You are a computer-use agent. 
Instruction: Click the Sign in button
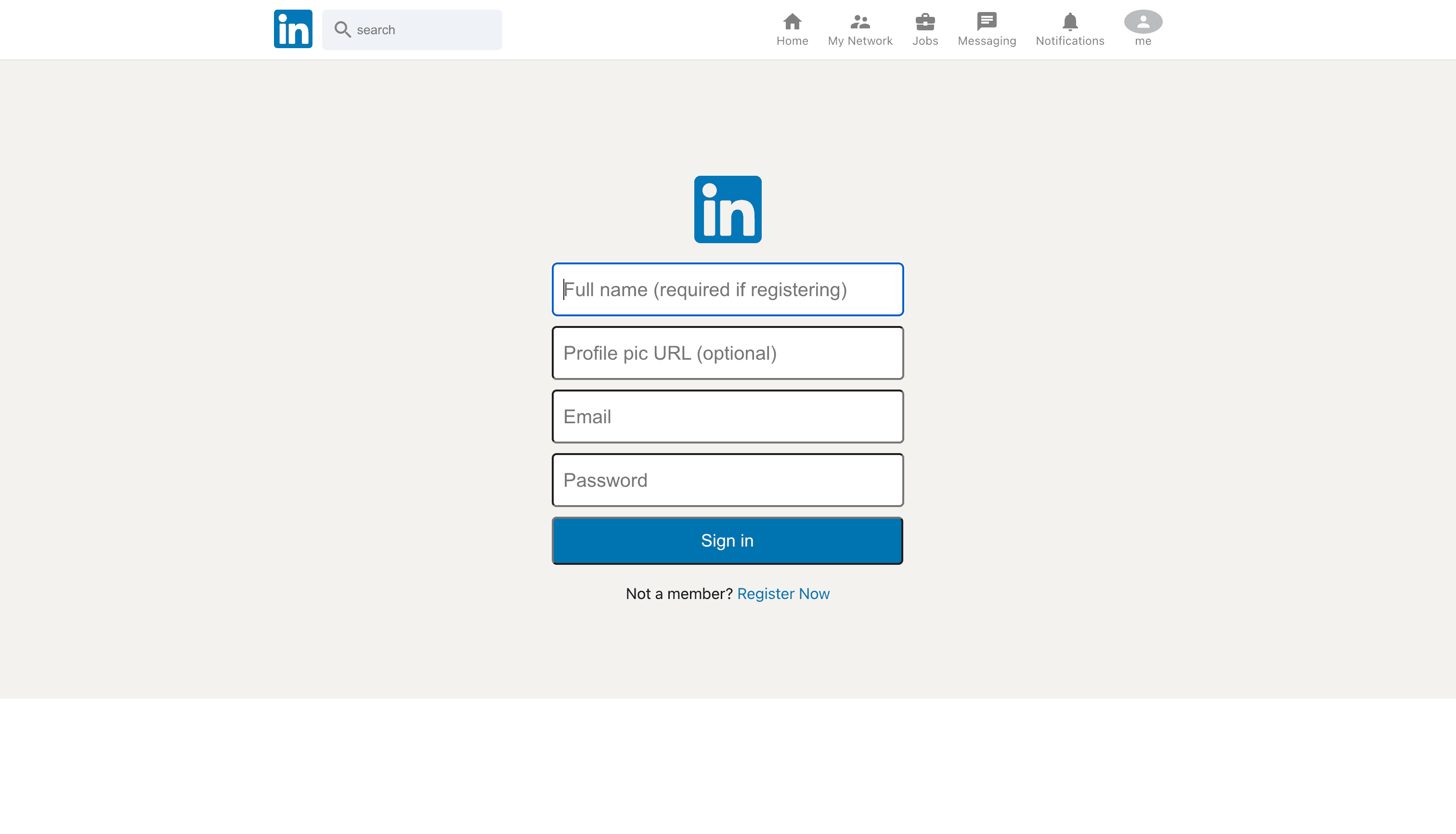tap(728, 541)
